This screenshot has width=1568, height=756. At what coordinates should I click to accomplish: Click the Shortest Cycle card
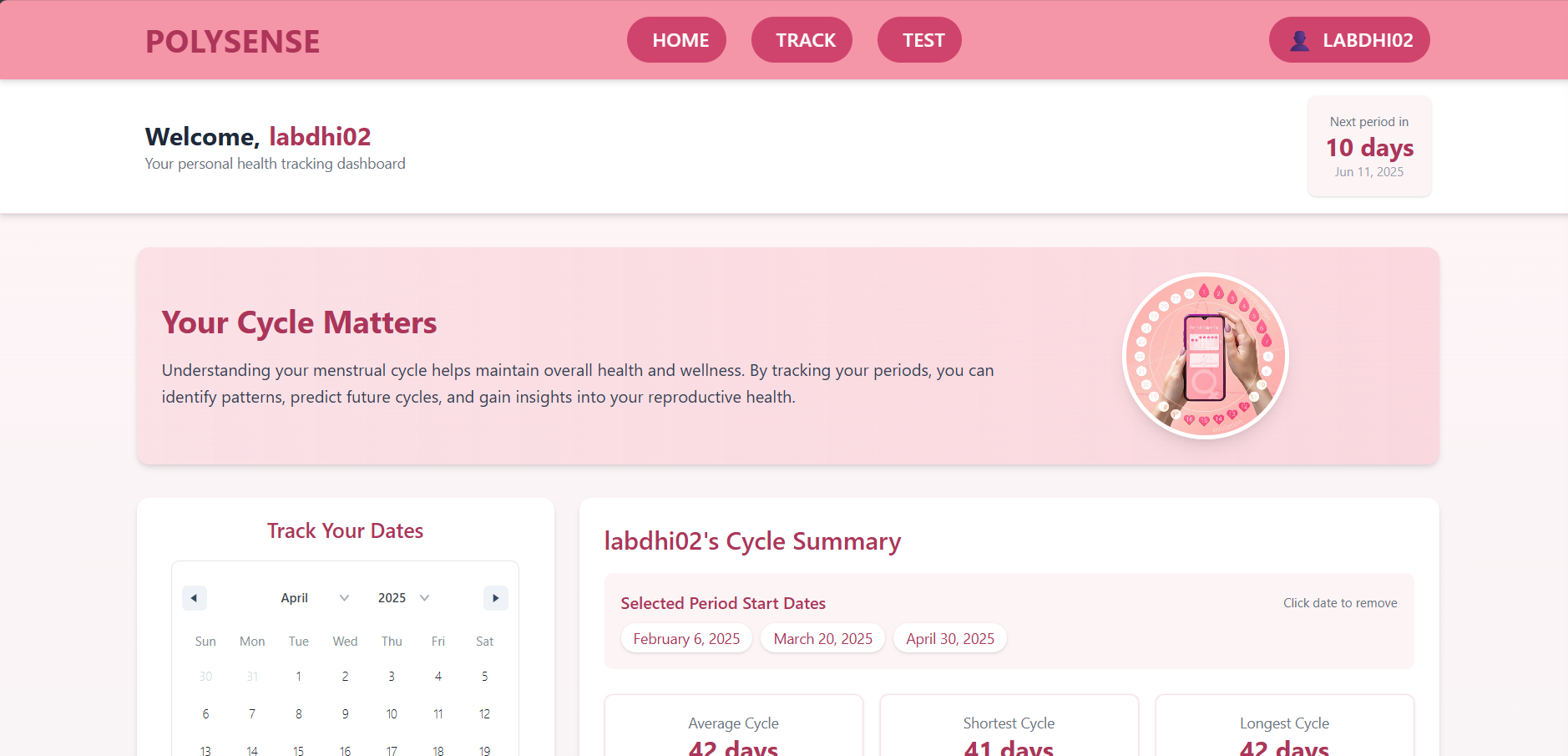point(1009,725)
